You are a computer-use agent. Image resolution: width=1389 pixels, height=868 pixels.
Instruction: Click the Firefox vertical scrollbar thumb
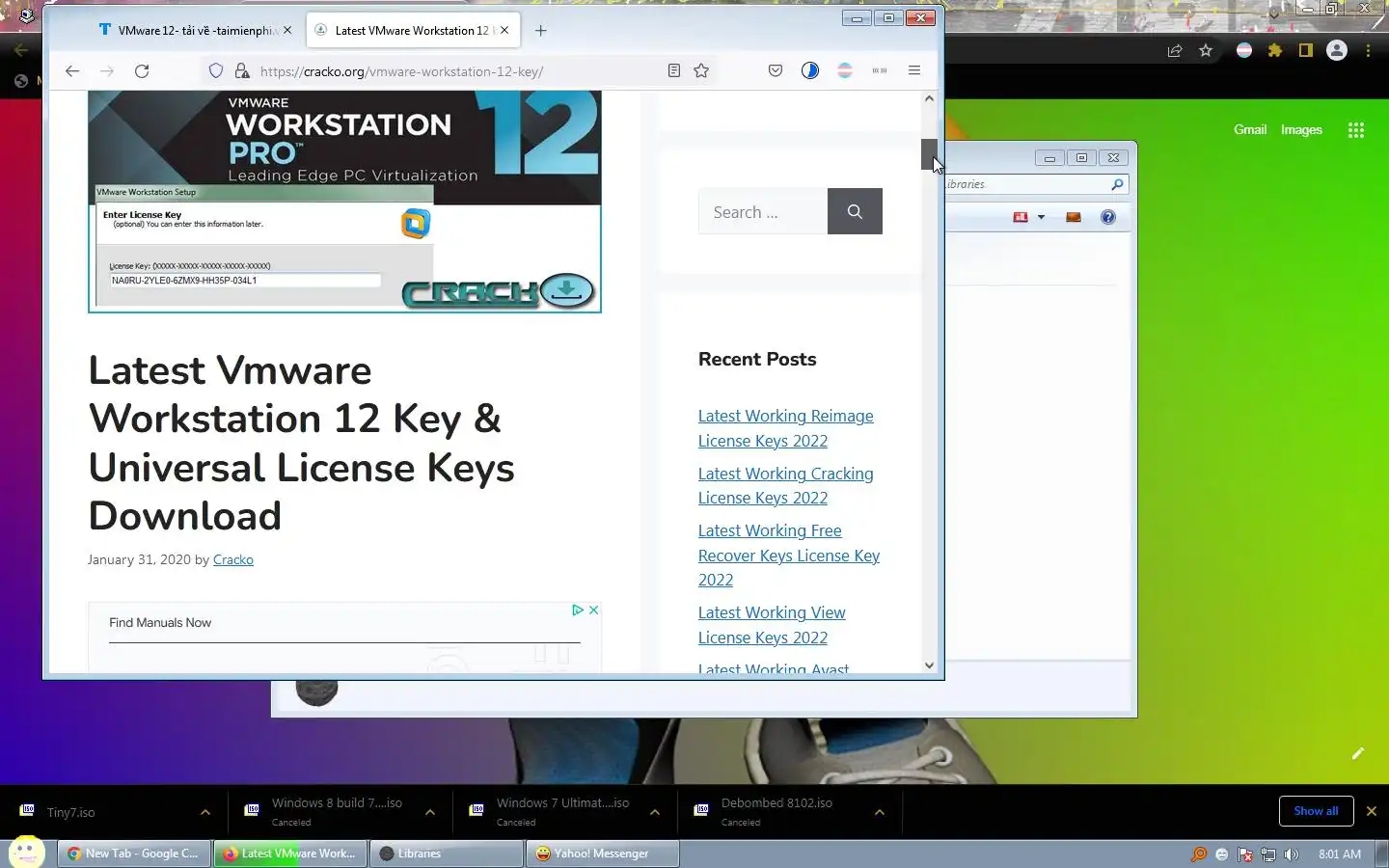tap(929, 154)
